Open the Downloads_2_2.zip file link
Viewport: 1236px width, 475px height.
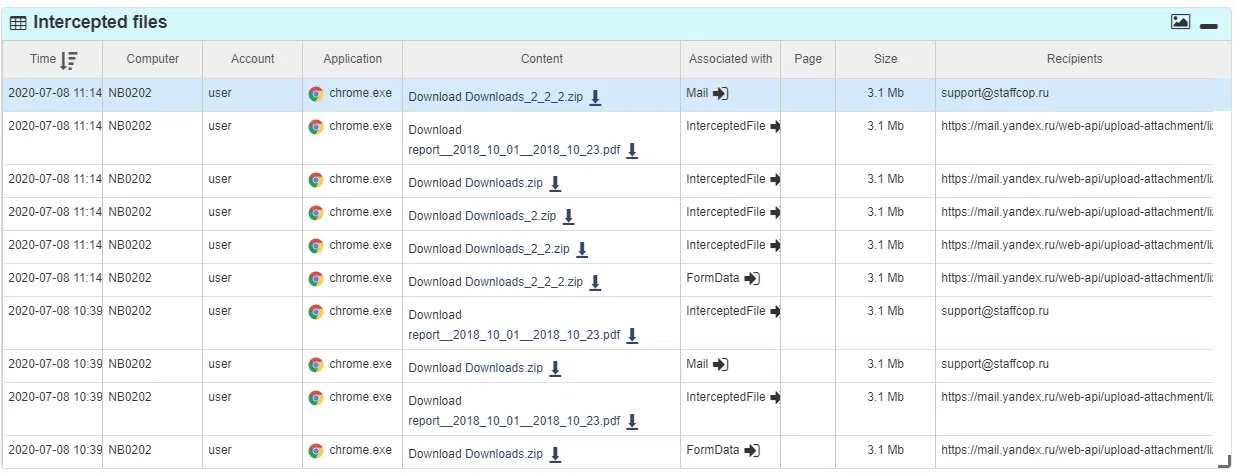tap(517, 249)
